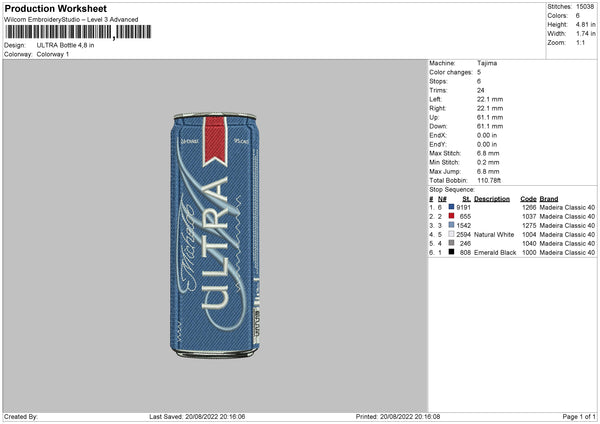Click the 'Colorway 1' value
The width and height of the screenshot is (600, 424).
(53, 54)
